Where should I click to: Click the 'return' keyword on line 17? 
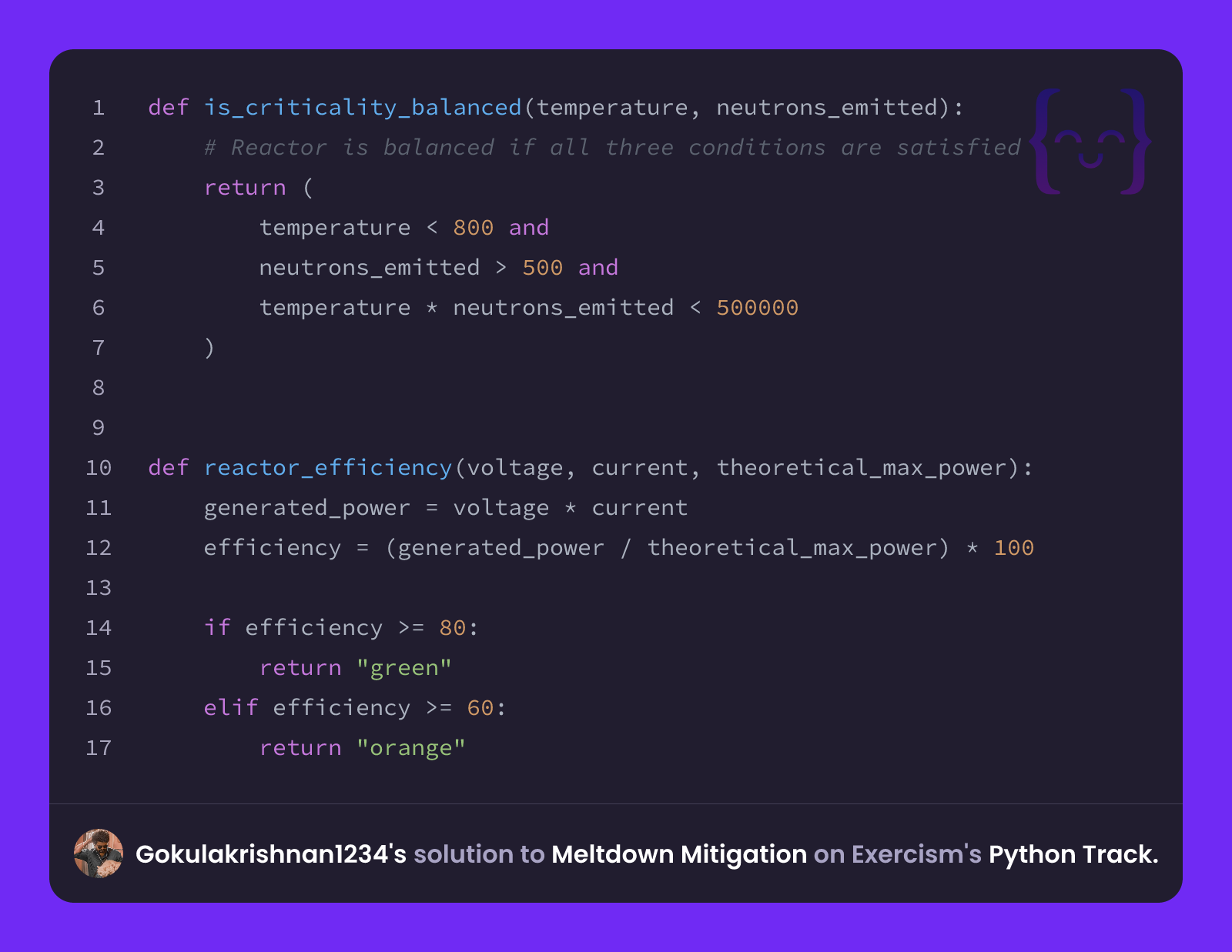[300, 747]
